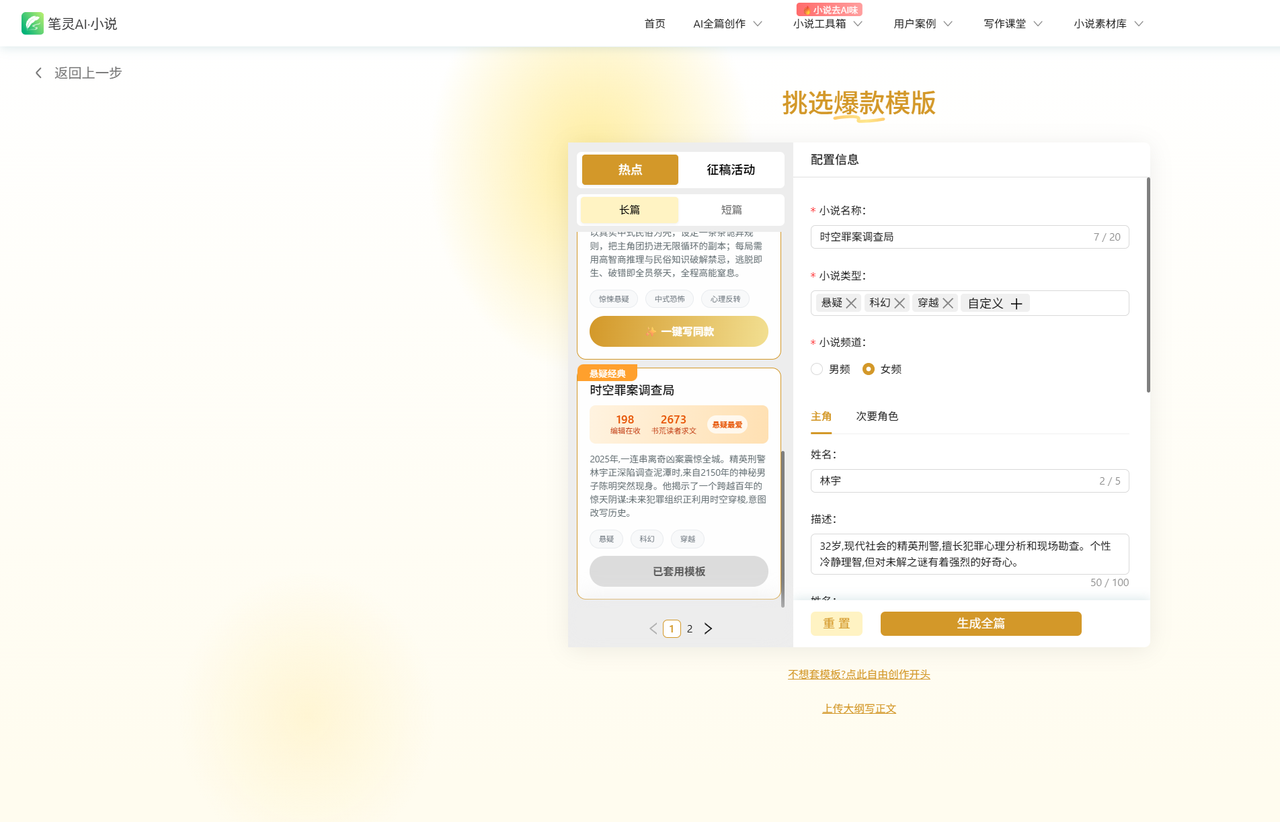The width and height of the screenshot is (1280, 822).
Task: Open the 上传大纲写正文 link
Action: (x=859, y=709)
